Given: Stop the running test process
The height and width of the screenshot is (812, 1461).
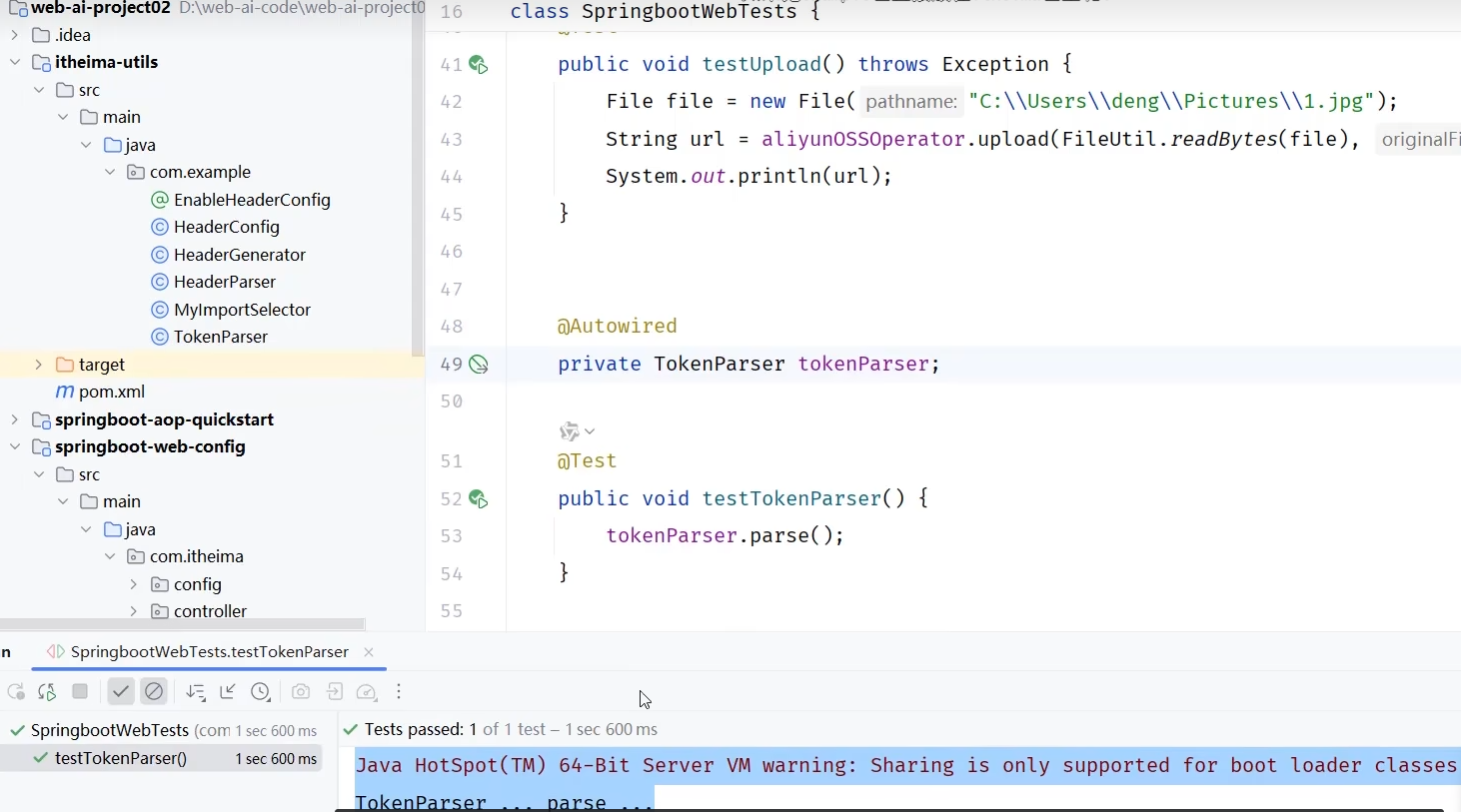Looking at the screenshot, I should 80,691.
